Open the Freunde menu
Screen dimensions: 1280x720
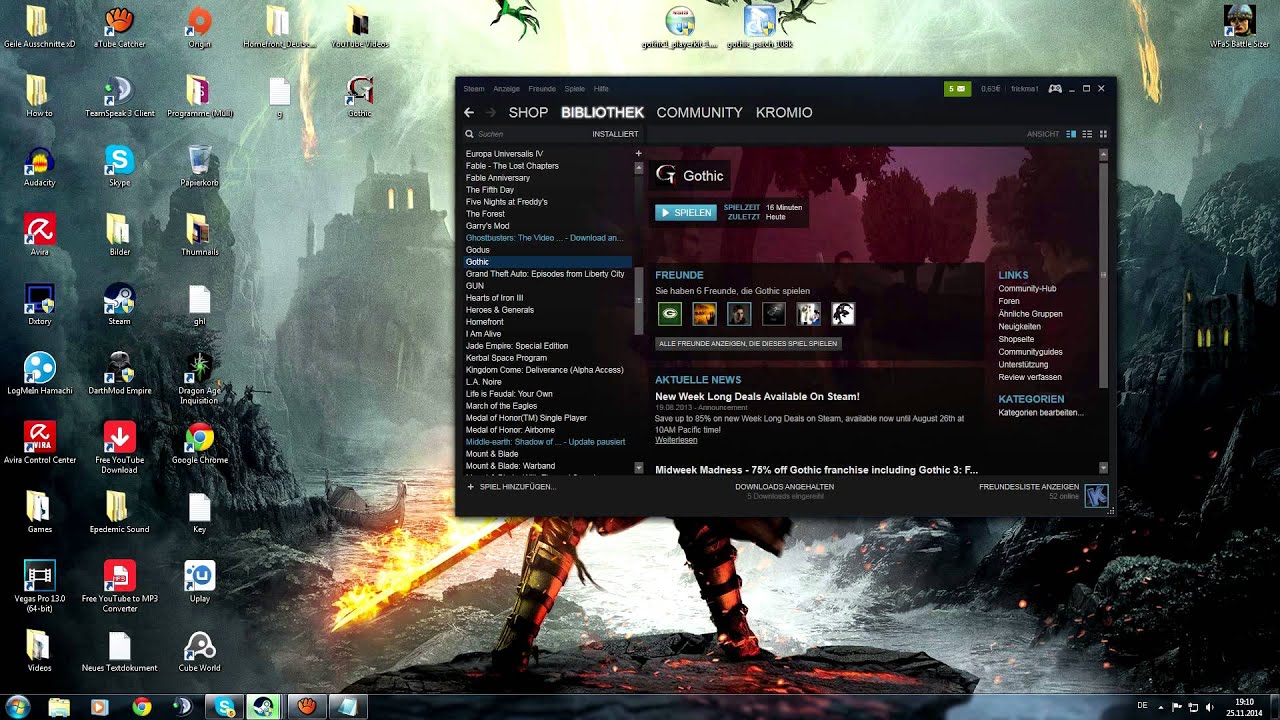(542, 89)
